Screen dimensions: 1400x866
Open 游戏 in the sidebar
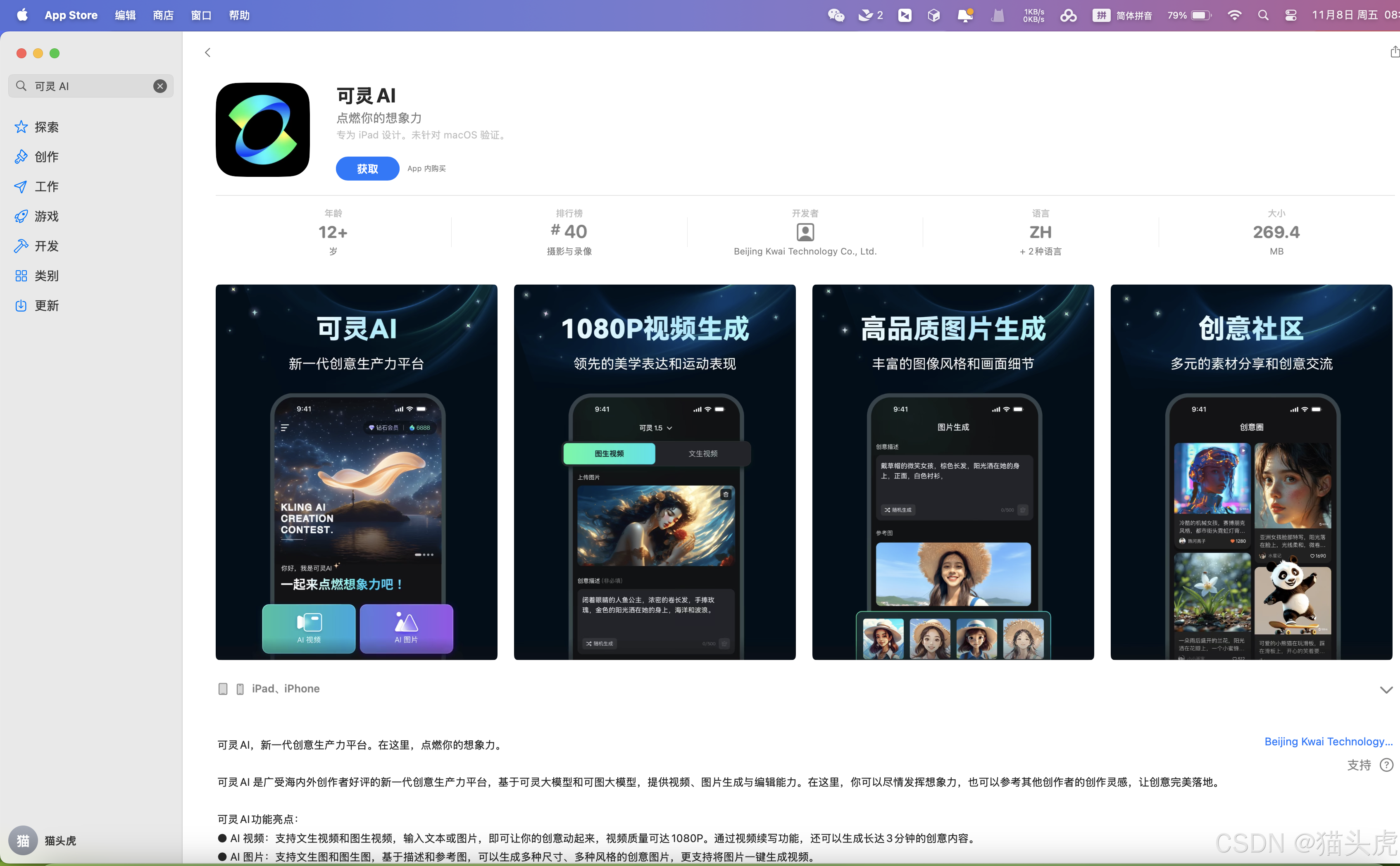[x=37, y=216]
